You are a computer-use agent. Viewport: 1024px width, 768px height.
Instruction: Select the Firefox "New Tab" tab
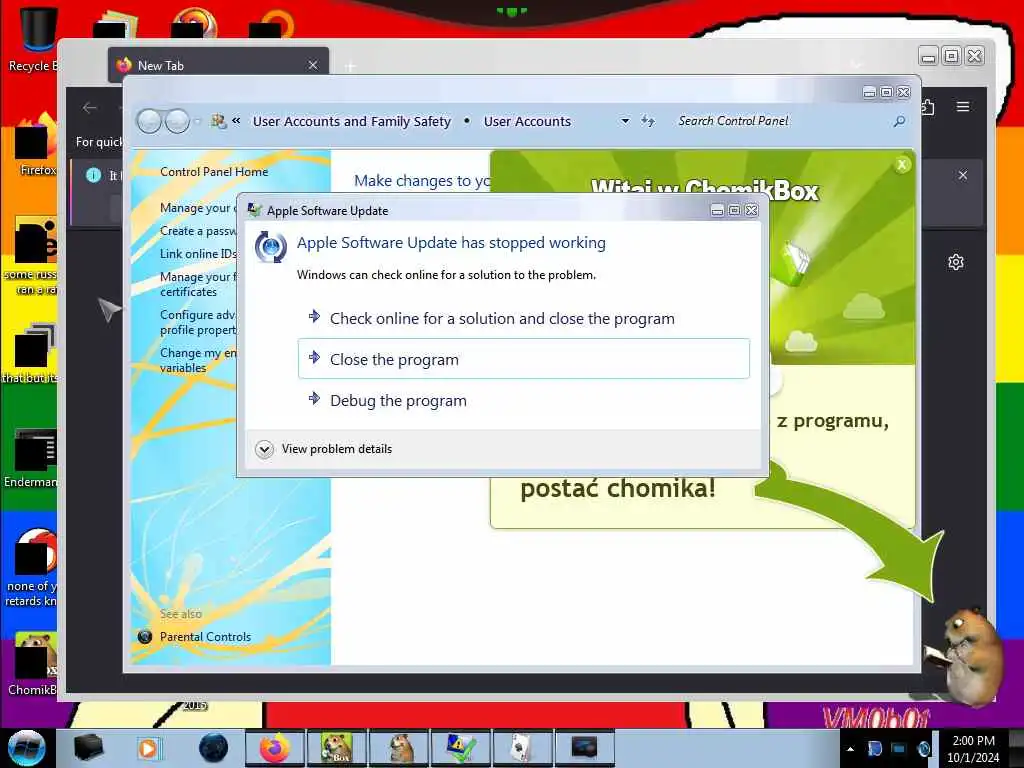click(x=218, y=65)
